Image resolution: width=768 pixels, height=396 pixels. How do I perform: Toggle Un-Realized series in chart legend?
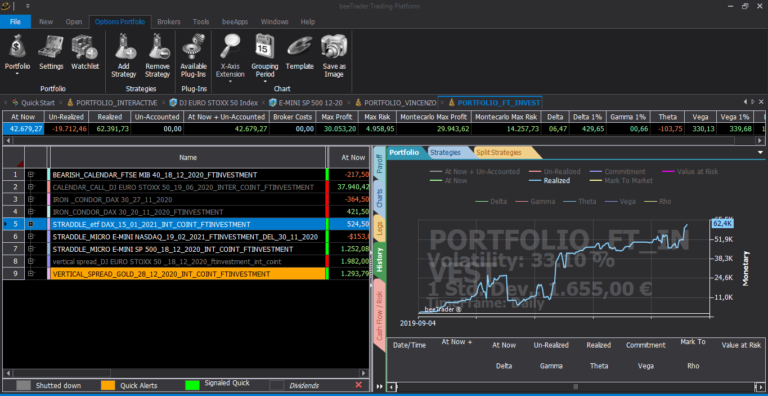[554, 172]
